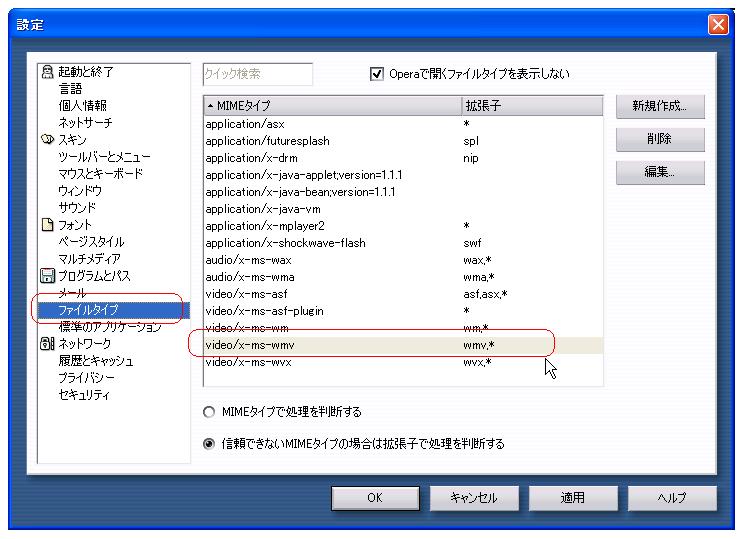The width and height of the screenshot is (744, 539).
Task: Select the application/x-shockwave-flash row
Action: [x=403, y=243]
